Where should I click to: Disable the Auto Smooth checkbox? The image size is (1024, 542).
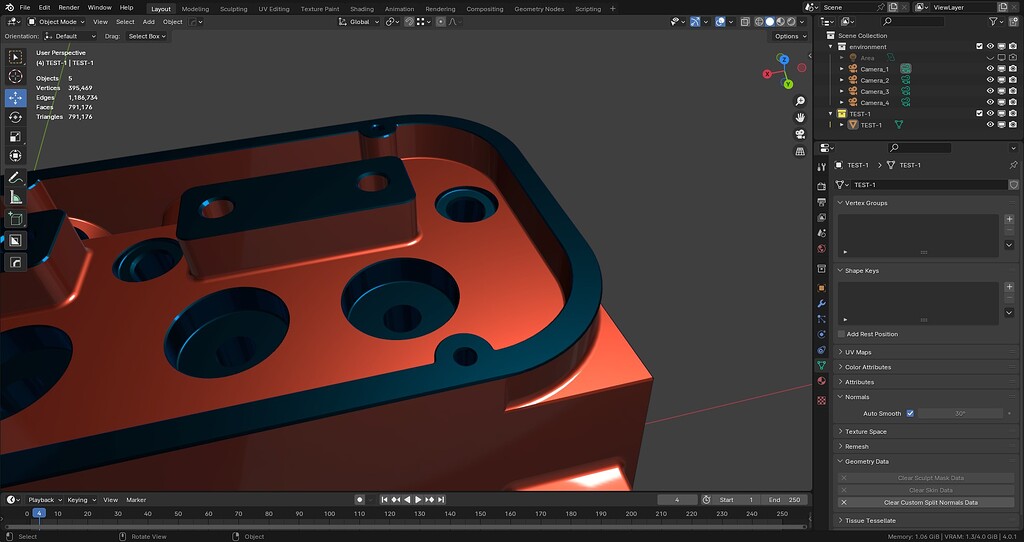[910, 413]
